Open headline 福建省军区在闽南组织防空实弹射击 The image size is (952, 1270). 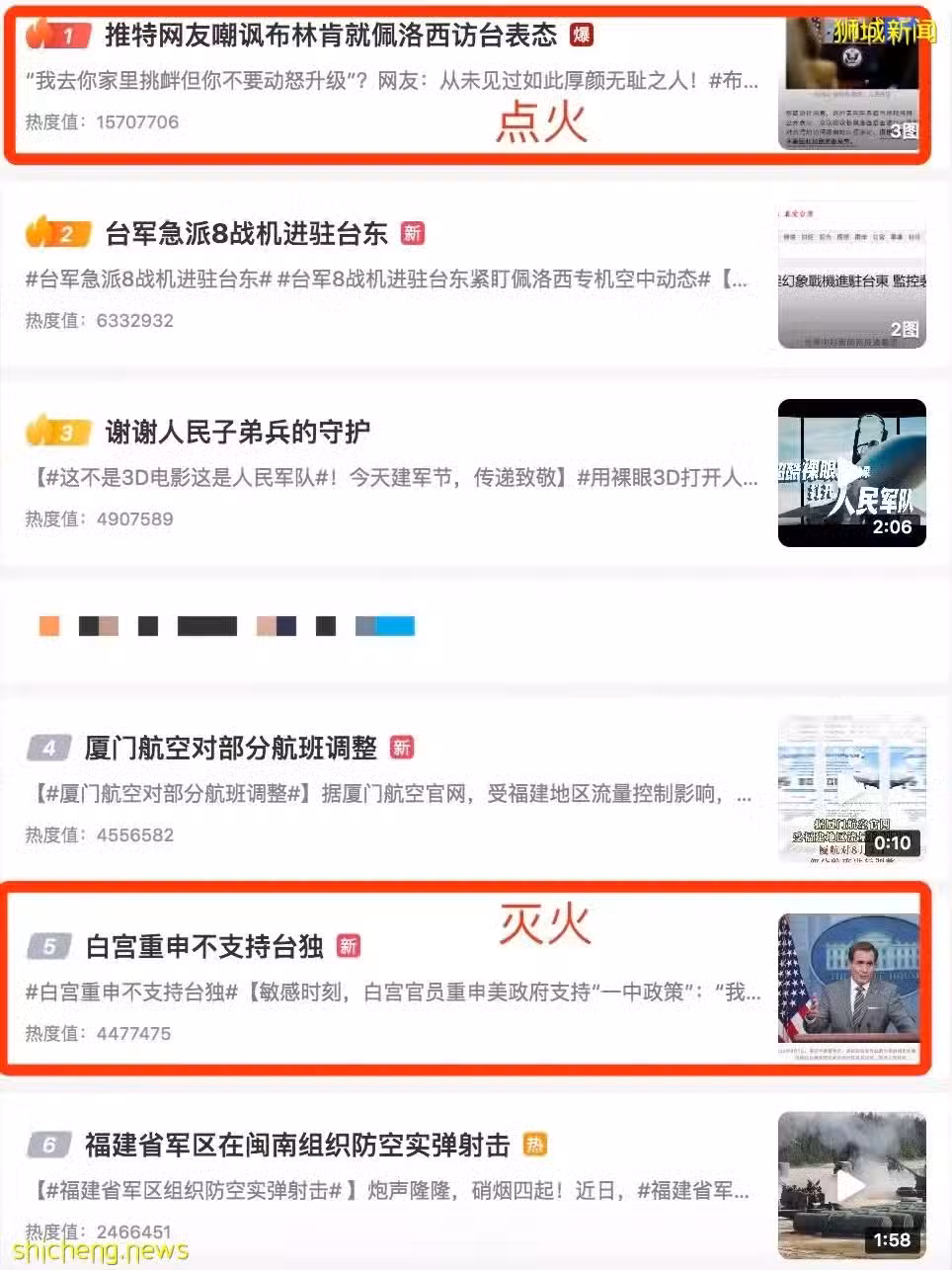[297, 1145]
